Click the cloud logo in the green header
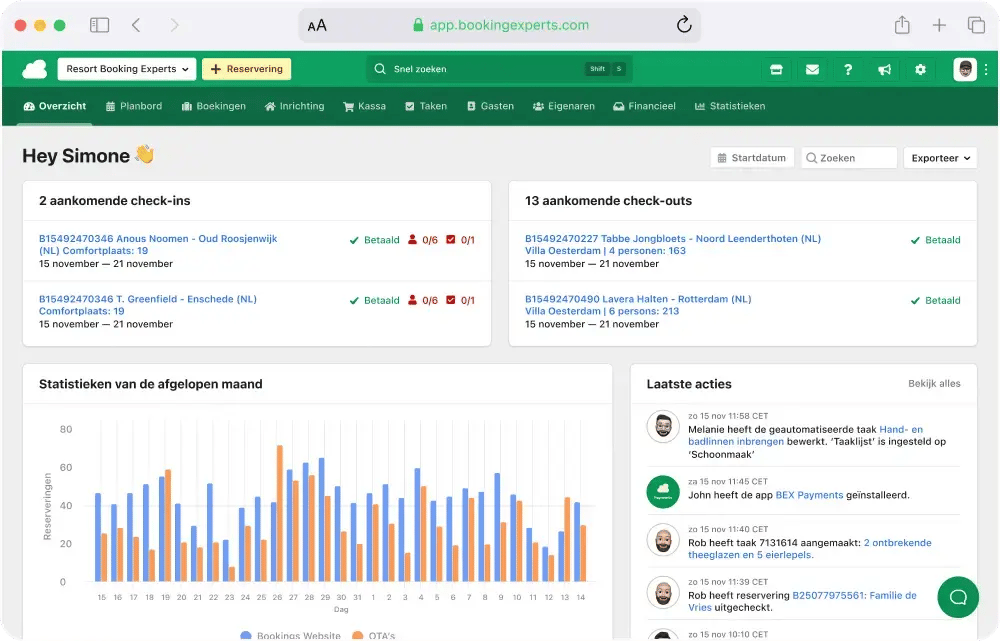The width and height of the screenshot is (1000, 641). 34,69
